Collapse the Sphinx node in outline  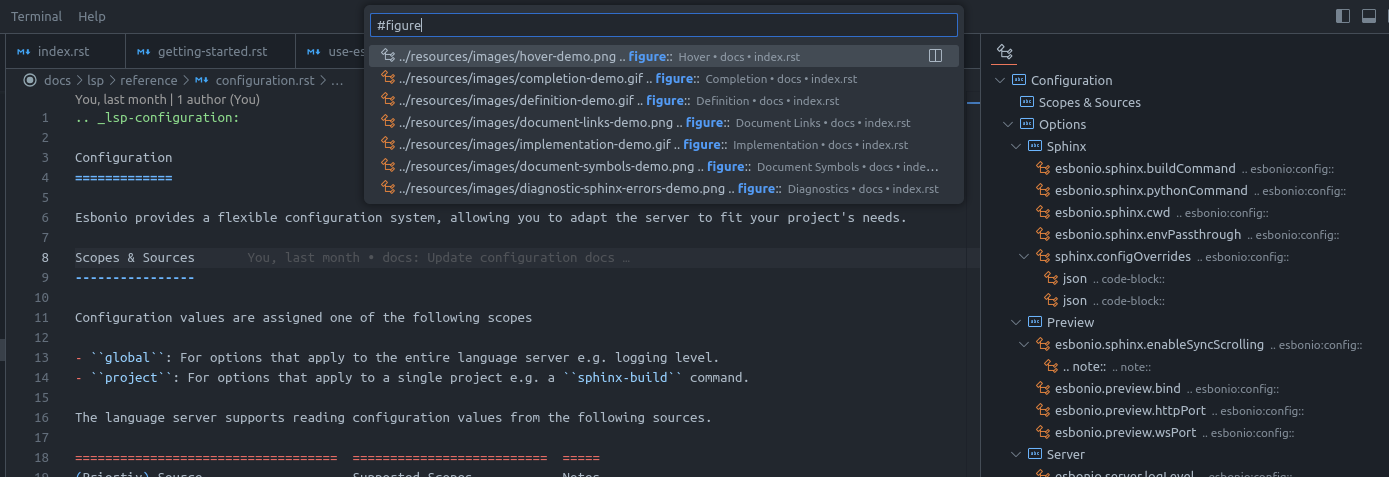coord(1016,146)
